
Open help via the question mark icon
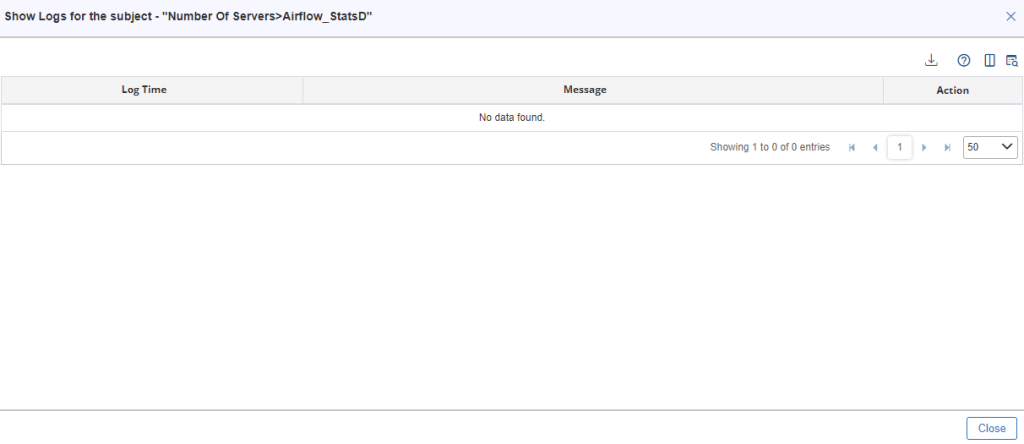click(x=964, y=61)
